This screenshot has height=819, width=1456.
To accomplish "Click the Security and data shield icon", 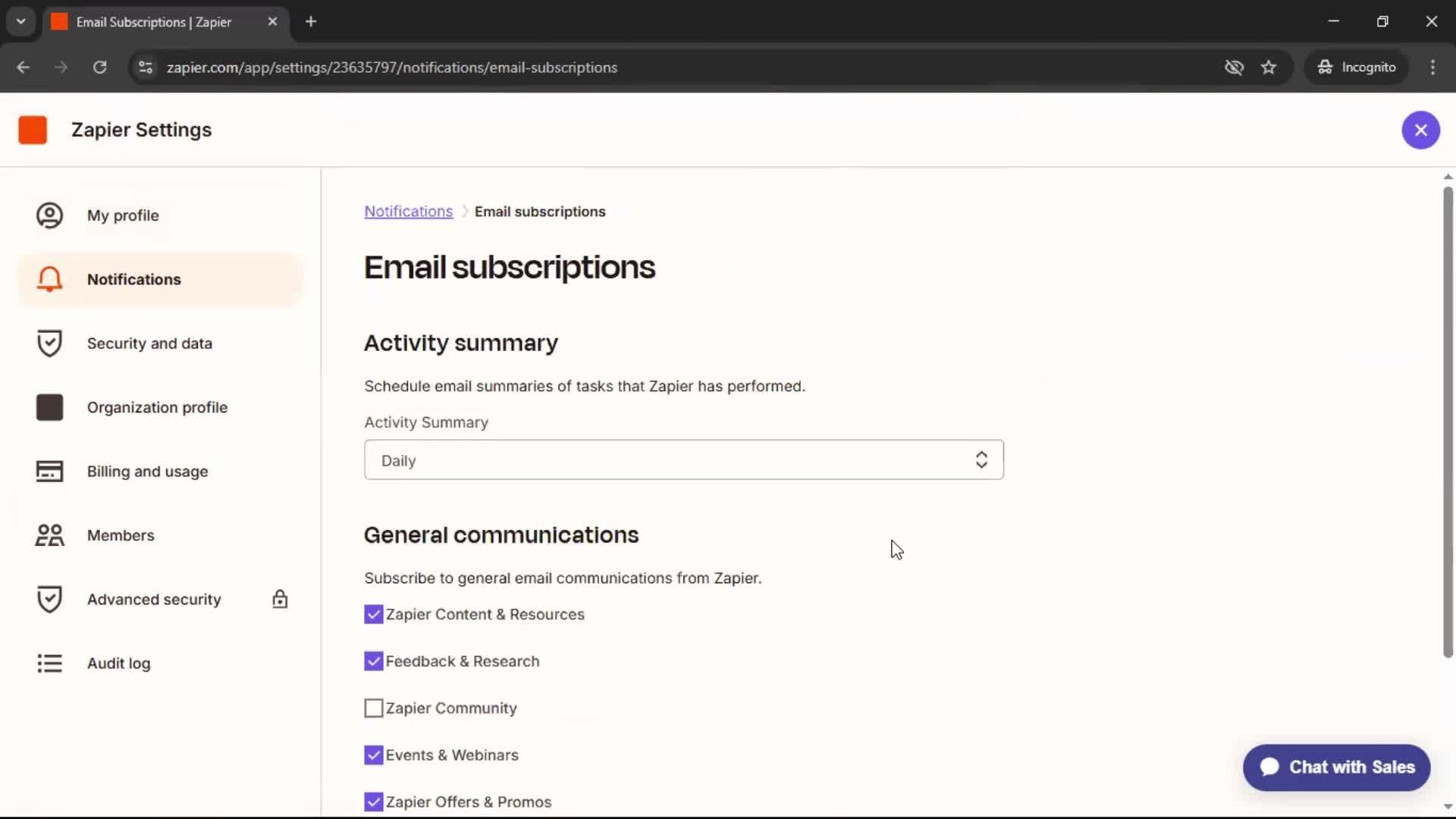I will (49, 344).
